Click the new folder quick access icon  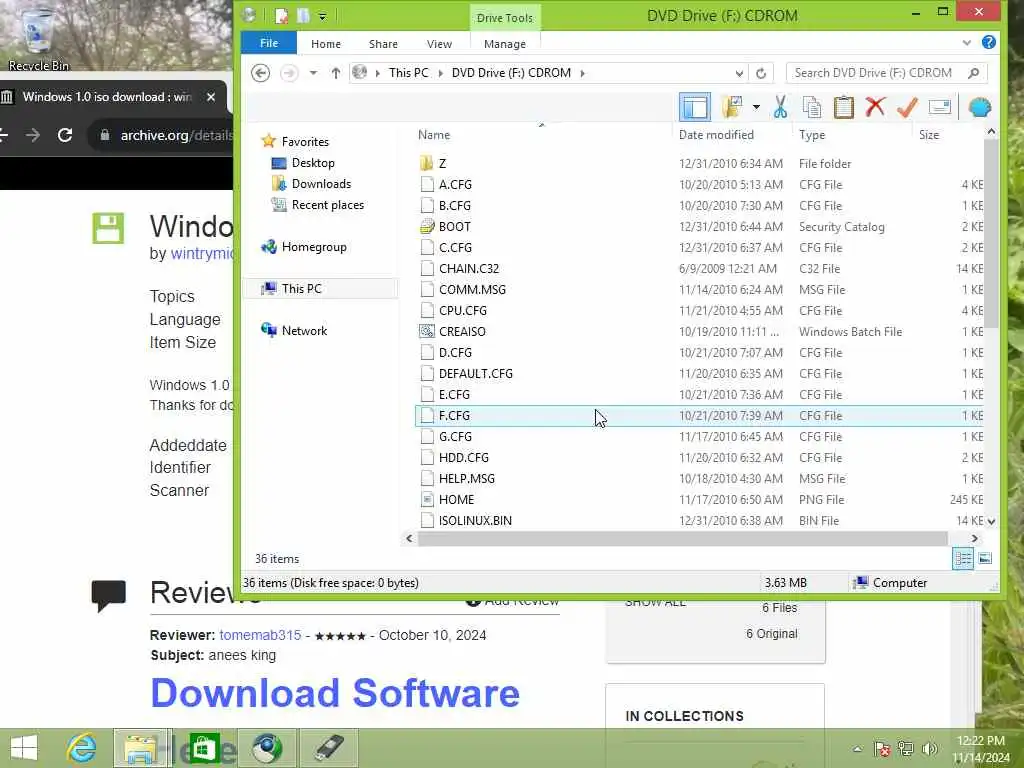tap(304, 16)
